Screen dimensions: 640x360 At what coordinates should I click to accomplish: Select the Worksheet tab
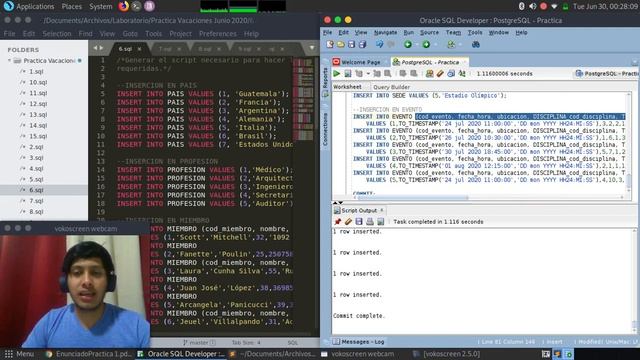tap(347, 87)
